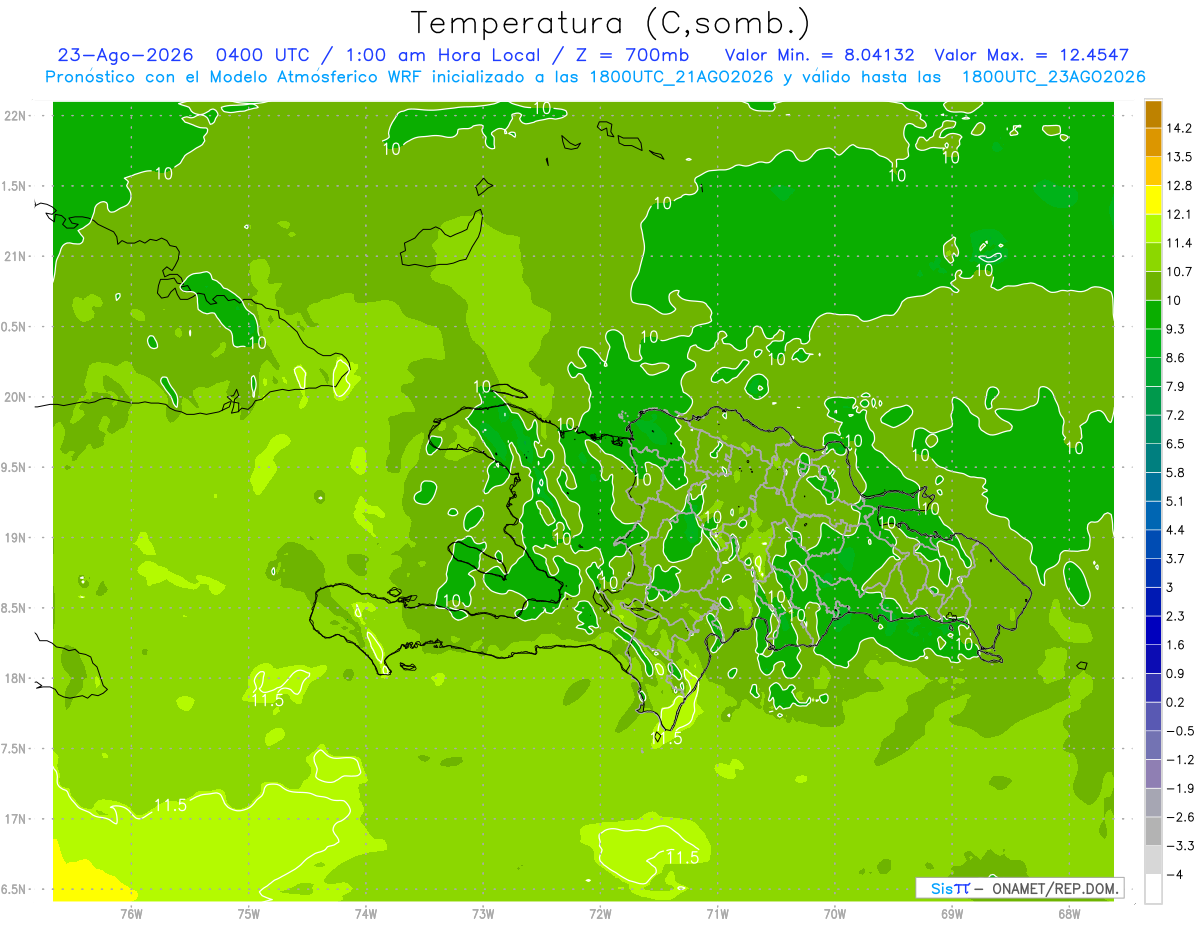Image resolution: width=1200 pixels, height=927 pixels.
Task: Click the '75W' longitude axis label
Action: point(248,913)
